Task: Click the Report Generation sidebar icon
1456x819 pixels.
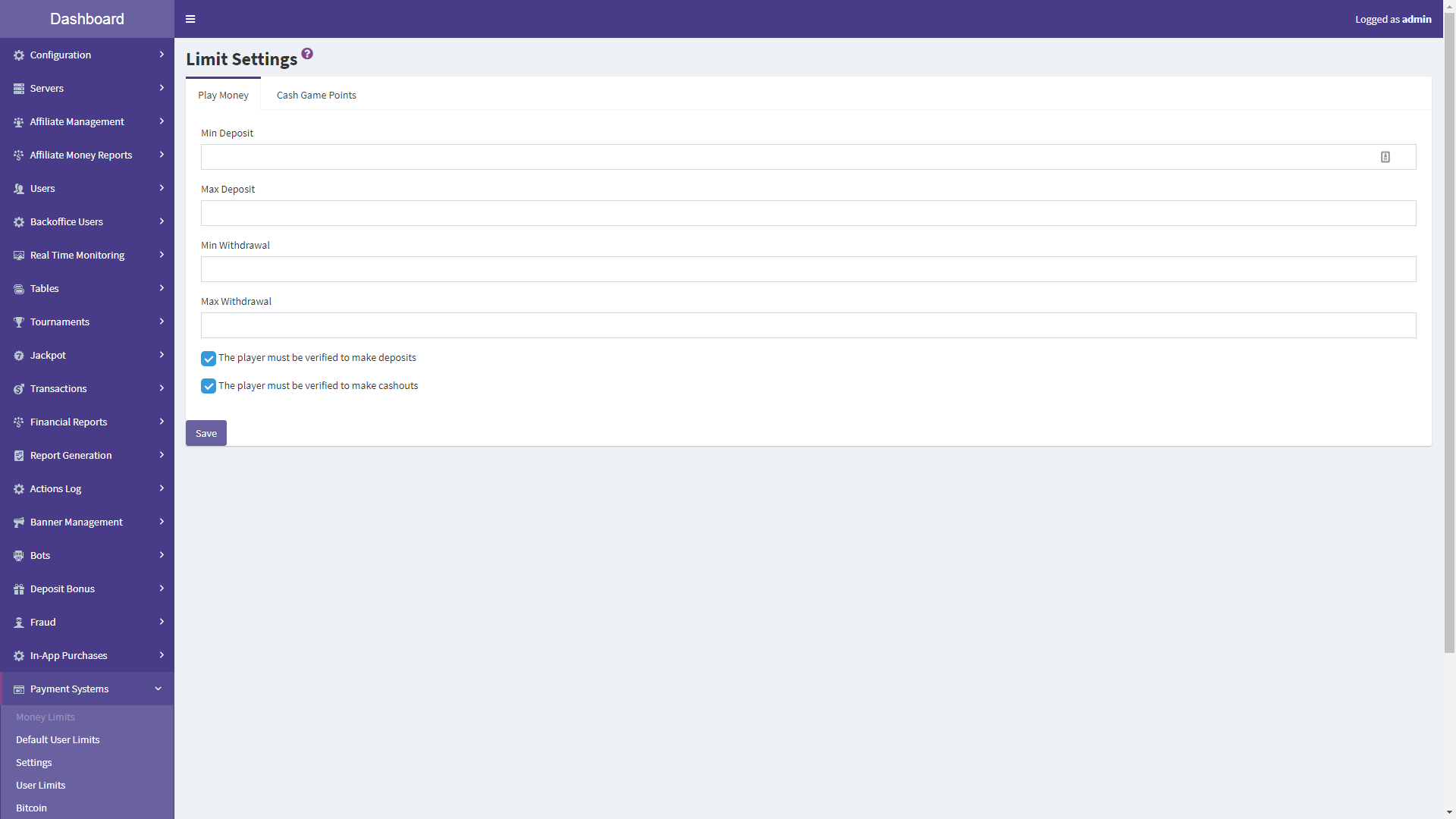Action: 18,455
